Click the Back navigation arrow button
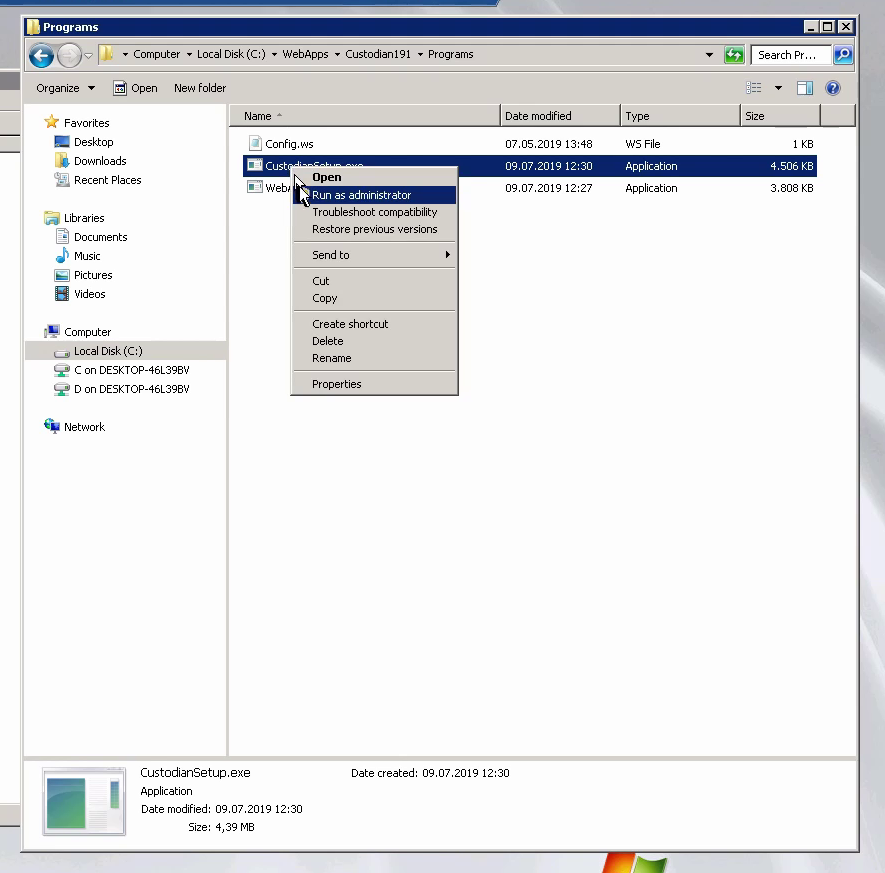This screenshot has height=873, width=885. 41,55
